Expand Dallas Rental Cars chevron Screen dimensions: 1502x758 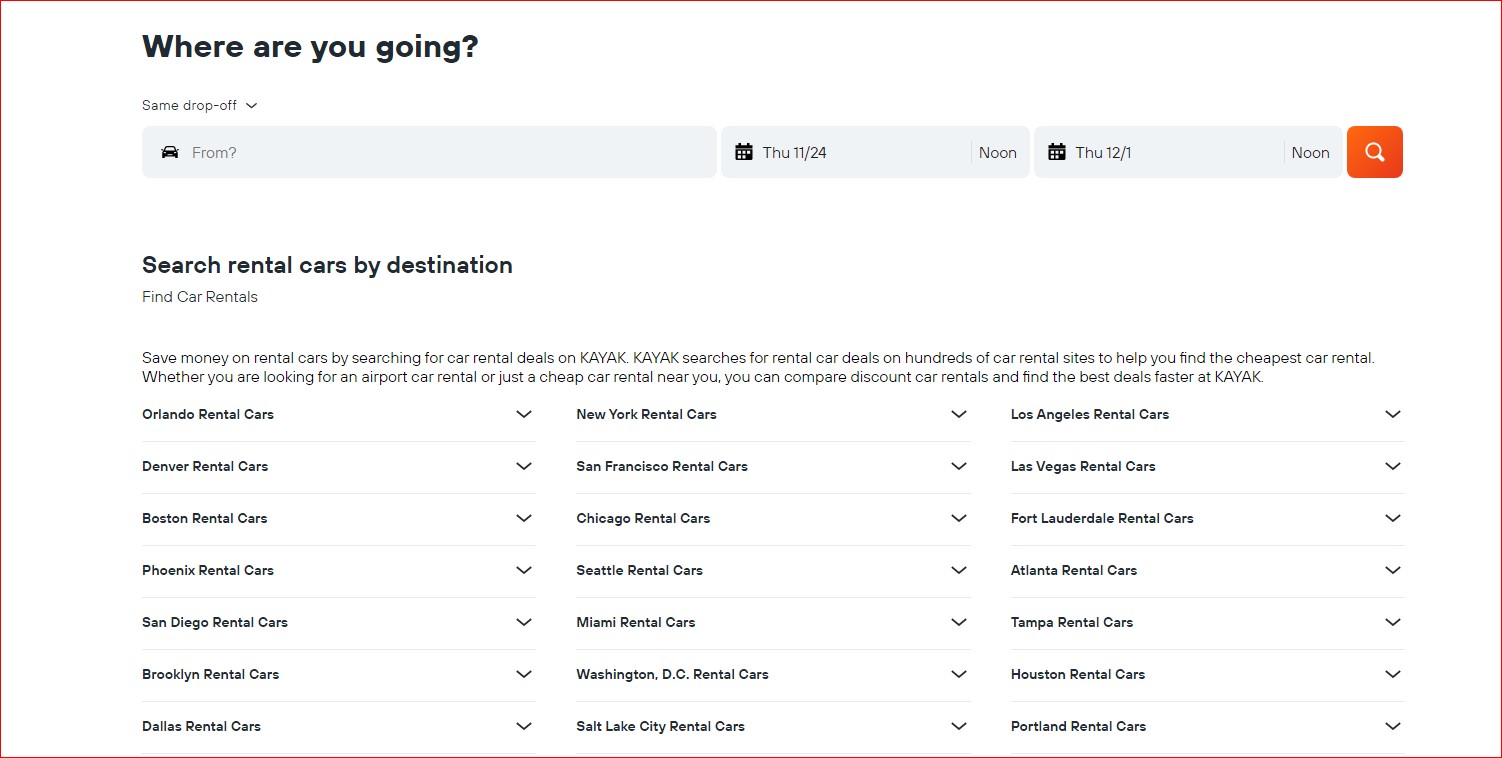(x=524, y=726)
